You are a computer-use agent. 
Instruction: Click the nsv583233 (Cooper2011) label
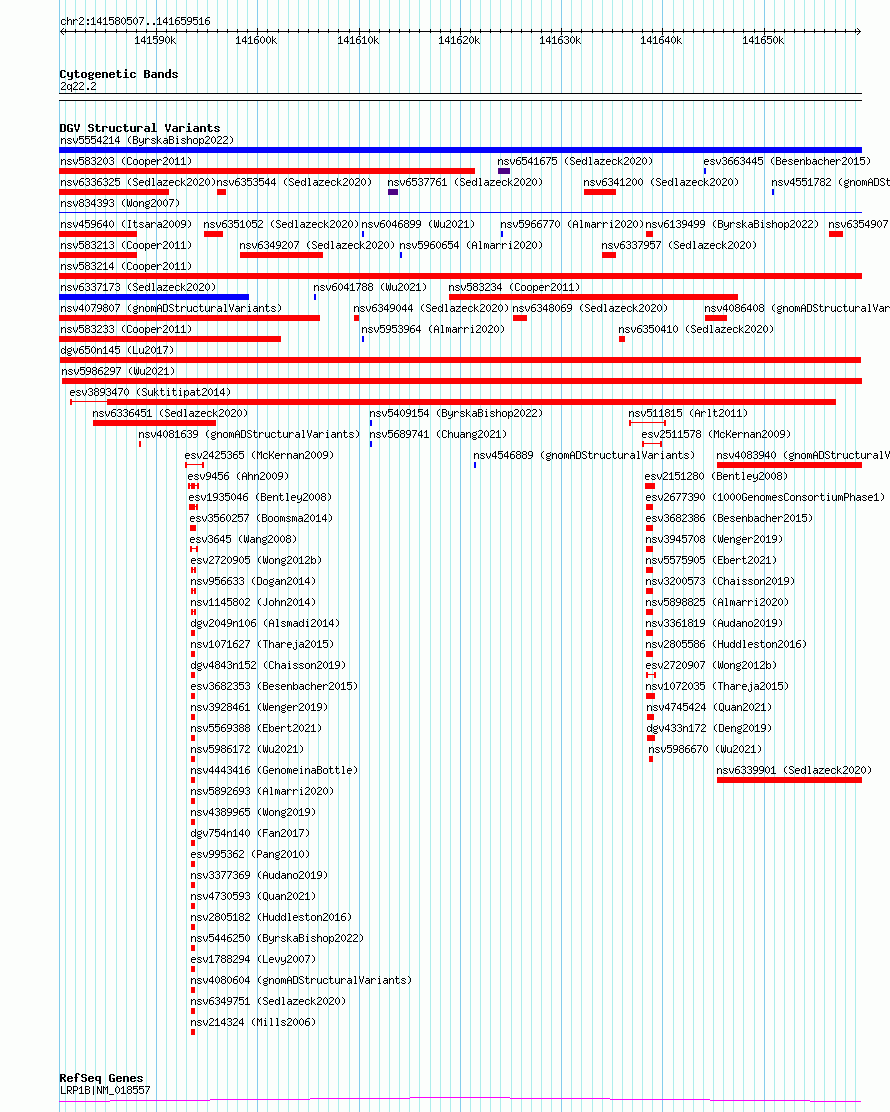pos(126,329)
